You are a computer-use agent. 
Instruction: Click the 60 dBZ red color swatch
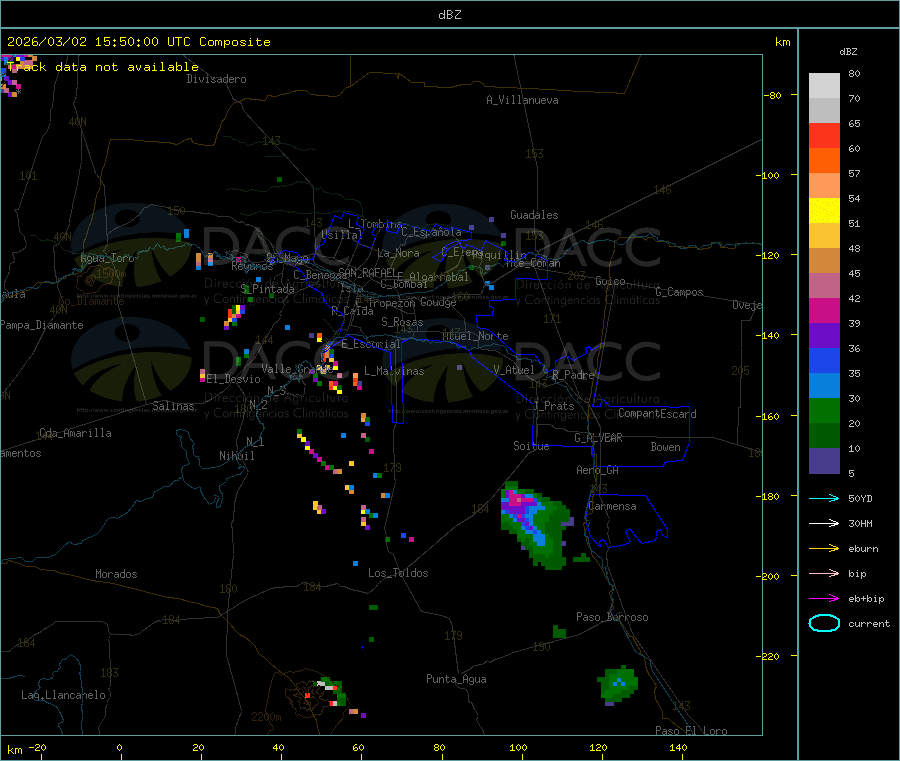824,135
